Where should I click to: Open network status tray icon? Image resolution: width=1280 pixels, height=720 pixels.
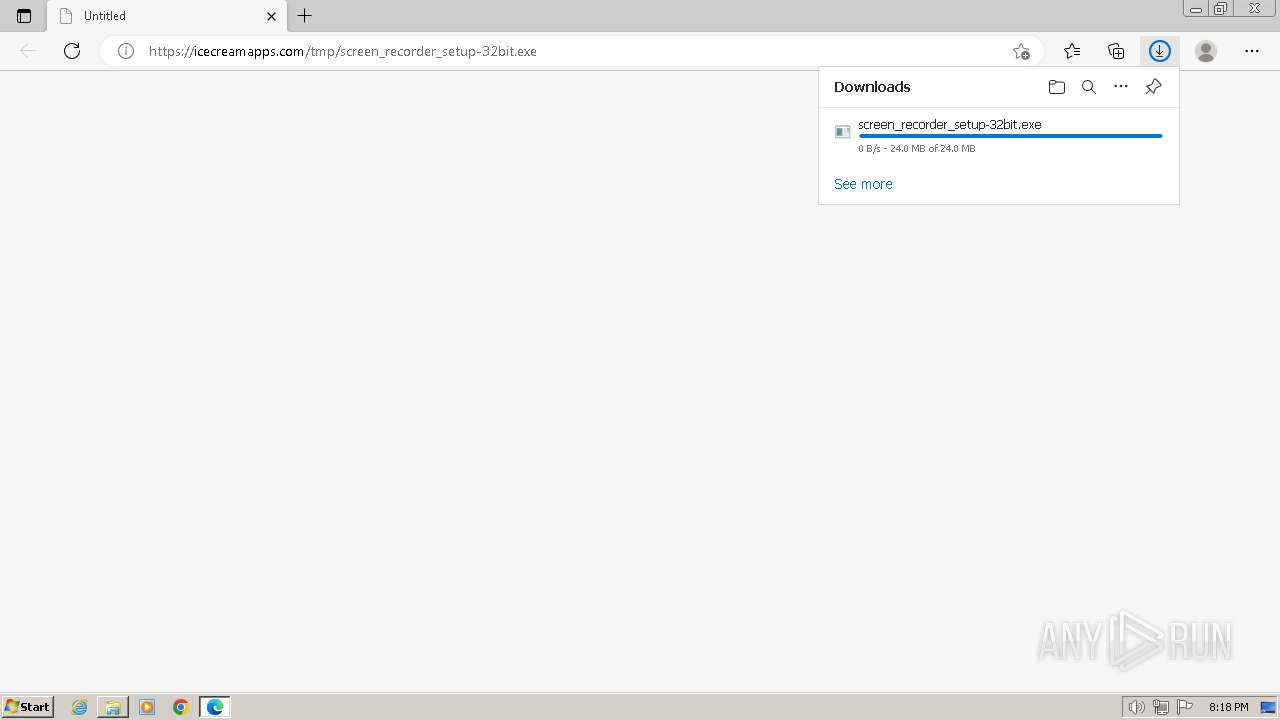coord(1161,707)
